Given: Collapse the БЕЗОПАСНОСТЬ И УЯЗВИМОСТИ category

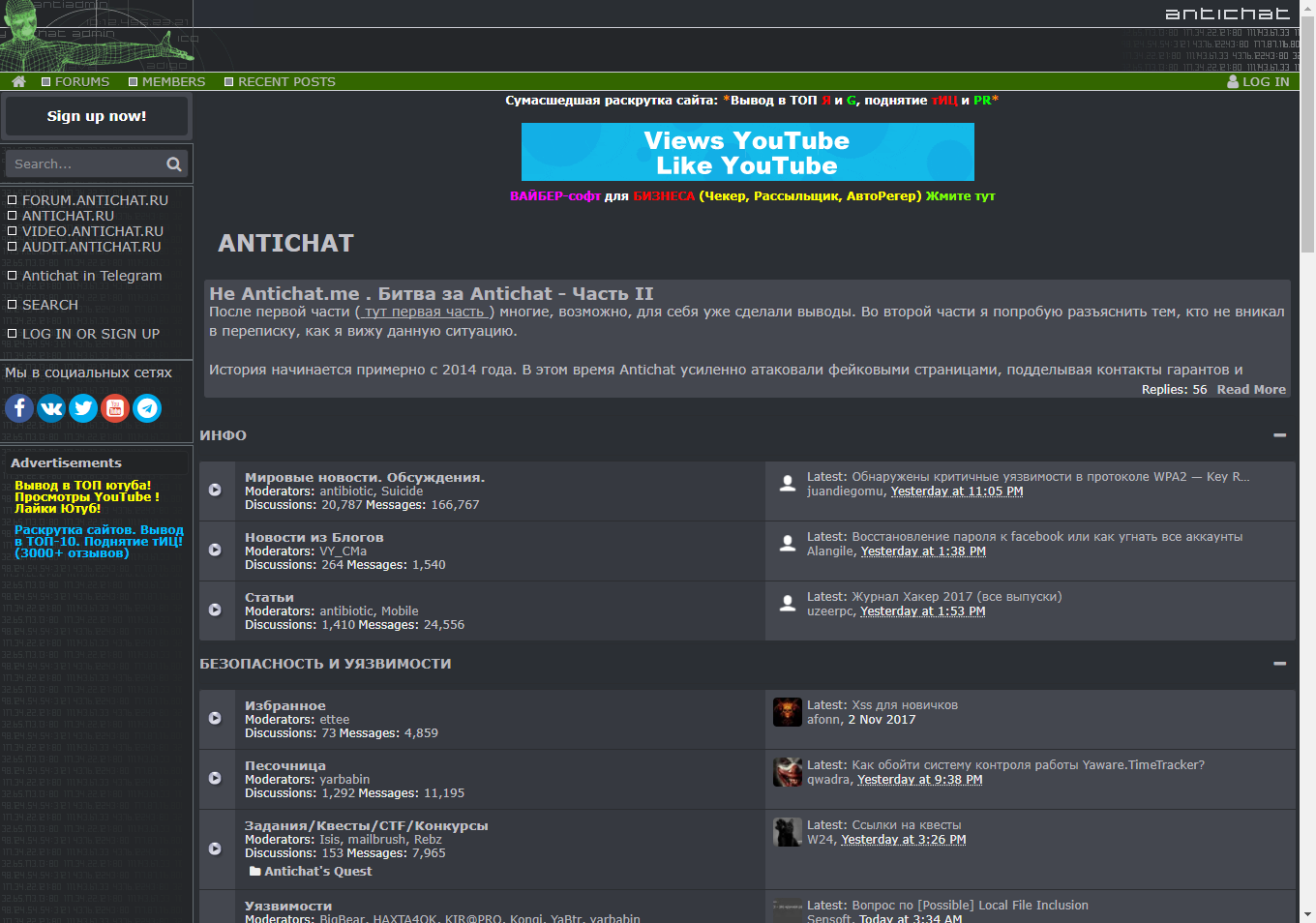Looking at the screenshot, I should click(x=1280, y=664).
